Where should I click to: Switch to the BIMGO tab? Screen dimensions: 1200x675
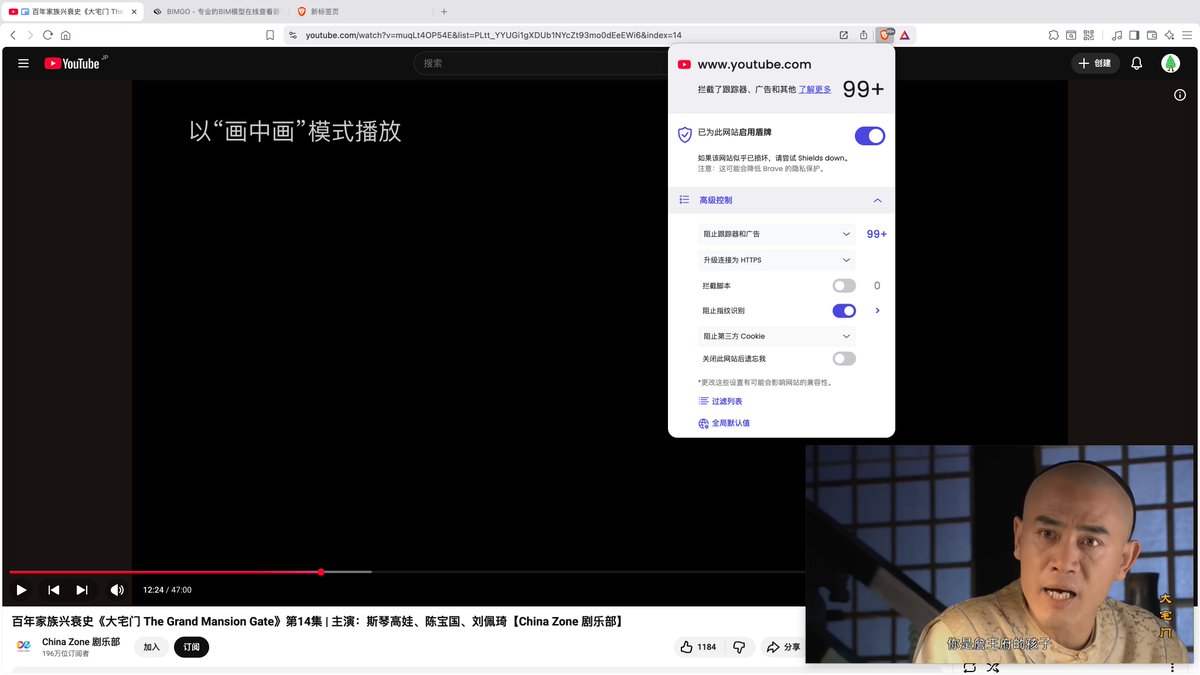click(x=216, y=11)
